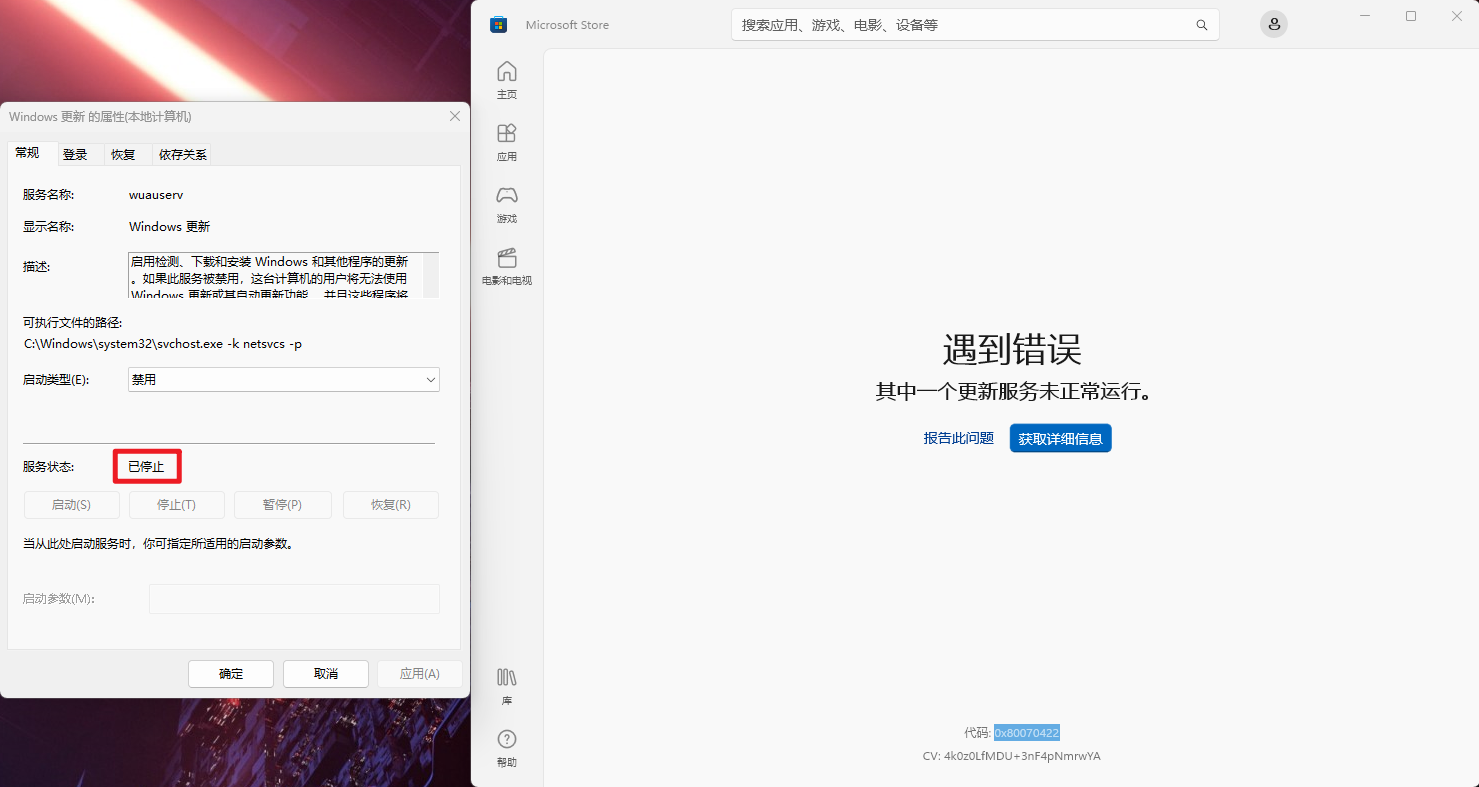Click the 获取详细信息 button
Image resolution: width=1479 pixels, height=787 pixels.
coord(1060,437)
